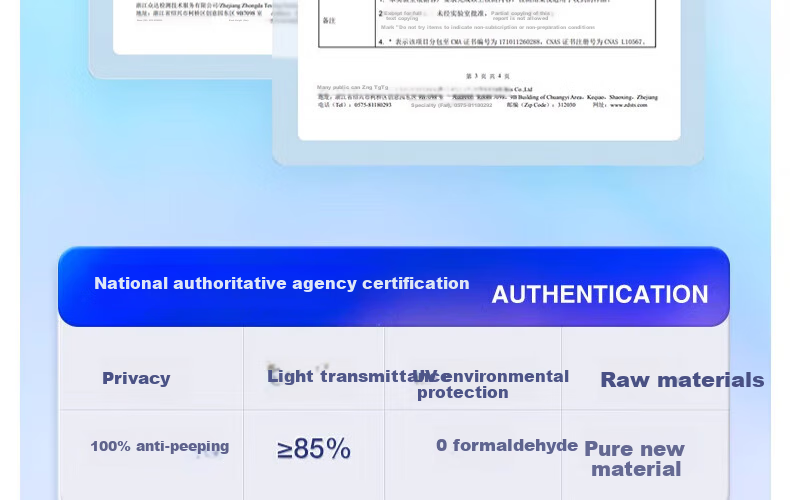Select the ≥85% value cell
The width and height of the screenshot is (790, 500).
click(313, 448)
